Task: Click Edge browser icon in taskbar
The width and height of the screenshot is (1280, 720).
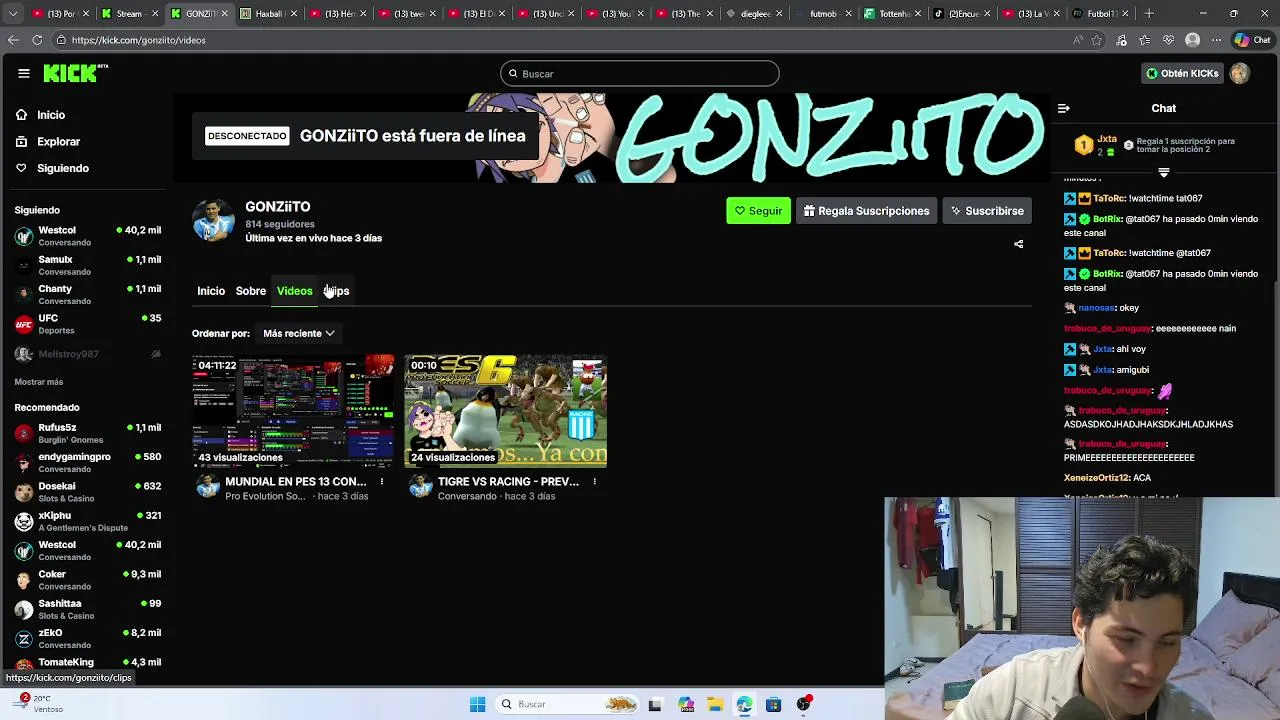Action: pyautogui.click(x=744, y=704)
